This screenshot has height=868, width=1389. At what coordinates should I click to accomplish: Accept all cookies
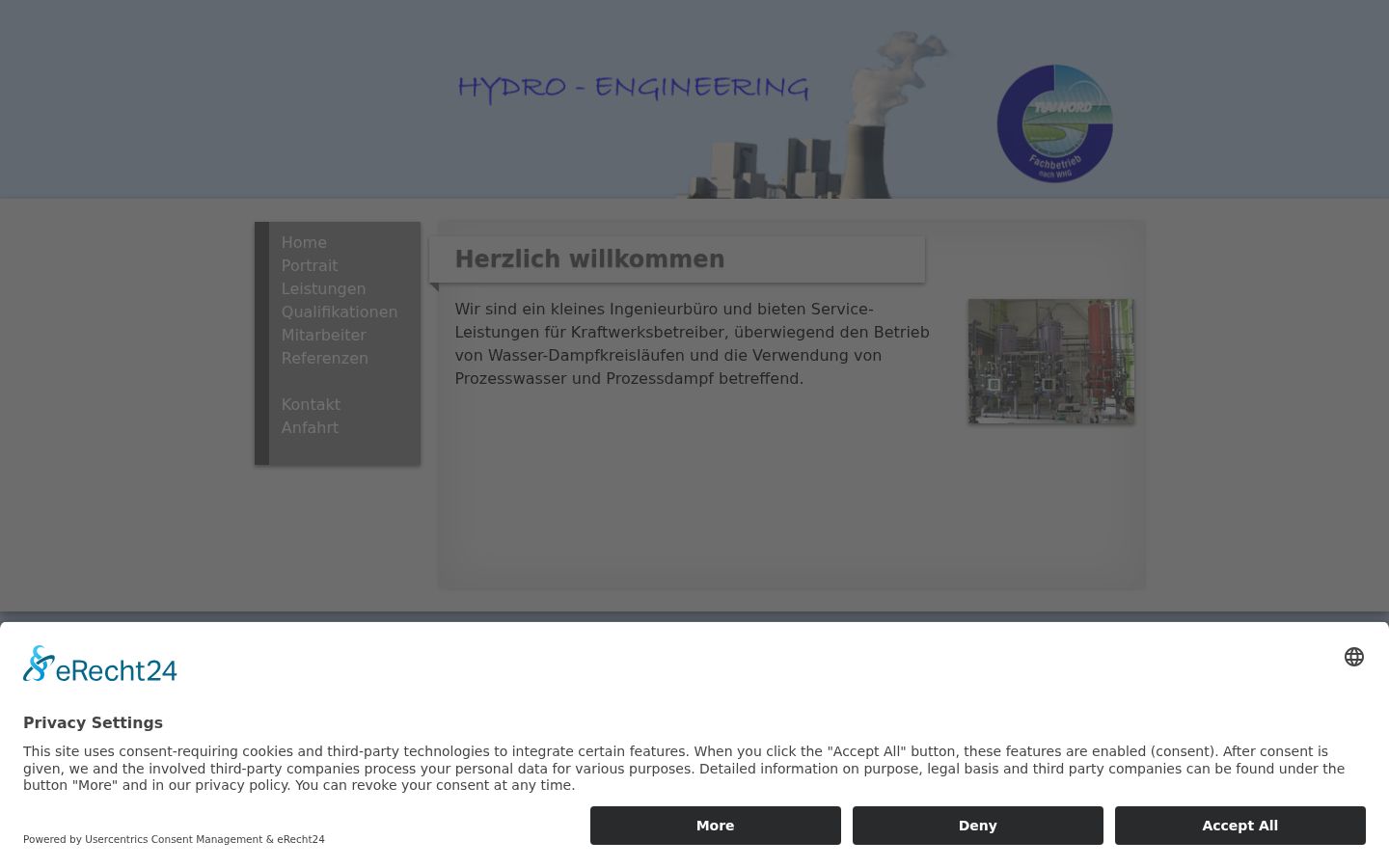pos(1240,826)
